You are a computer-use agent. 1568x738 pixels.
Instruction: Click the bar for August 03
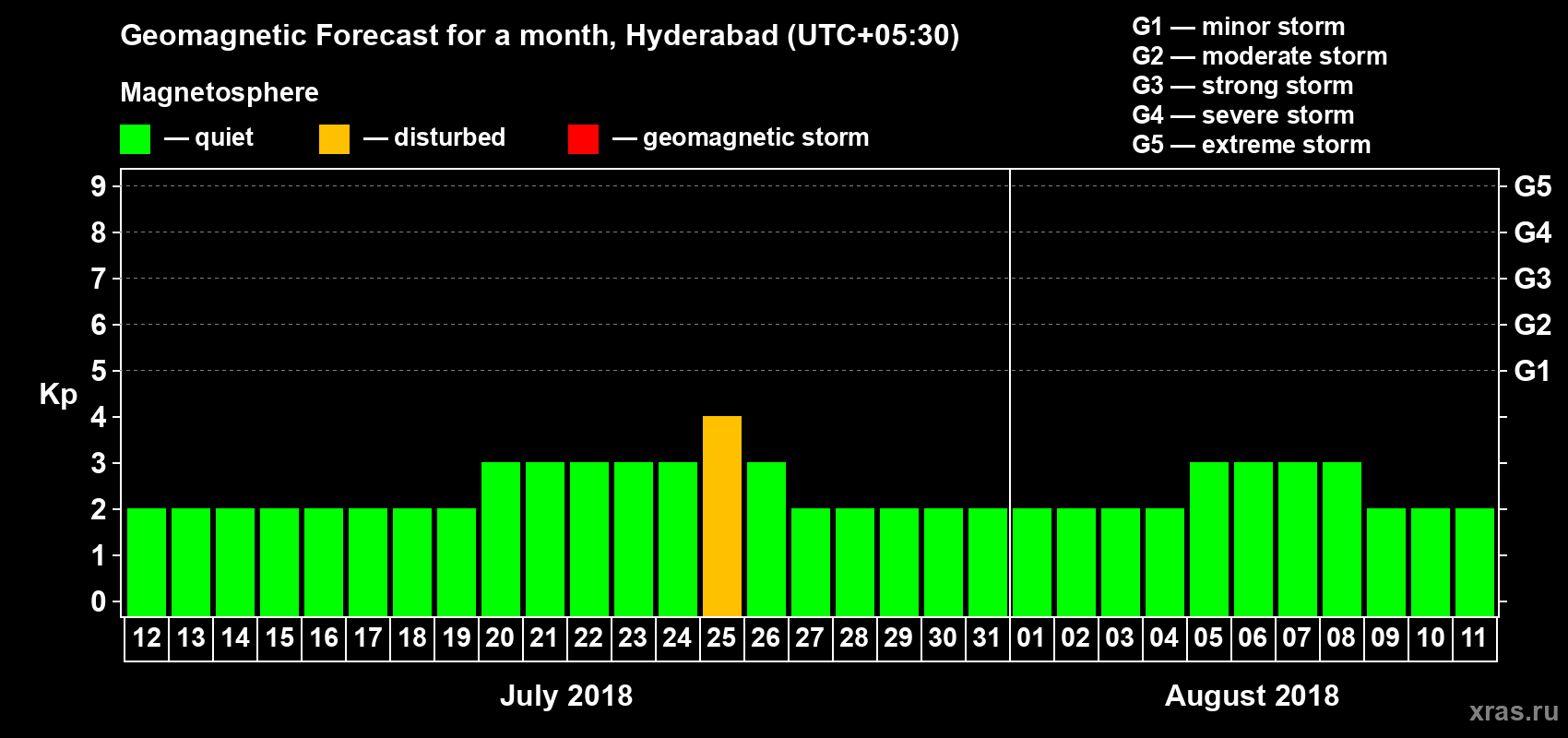pyautogui.click(x=1121, y=562)
